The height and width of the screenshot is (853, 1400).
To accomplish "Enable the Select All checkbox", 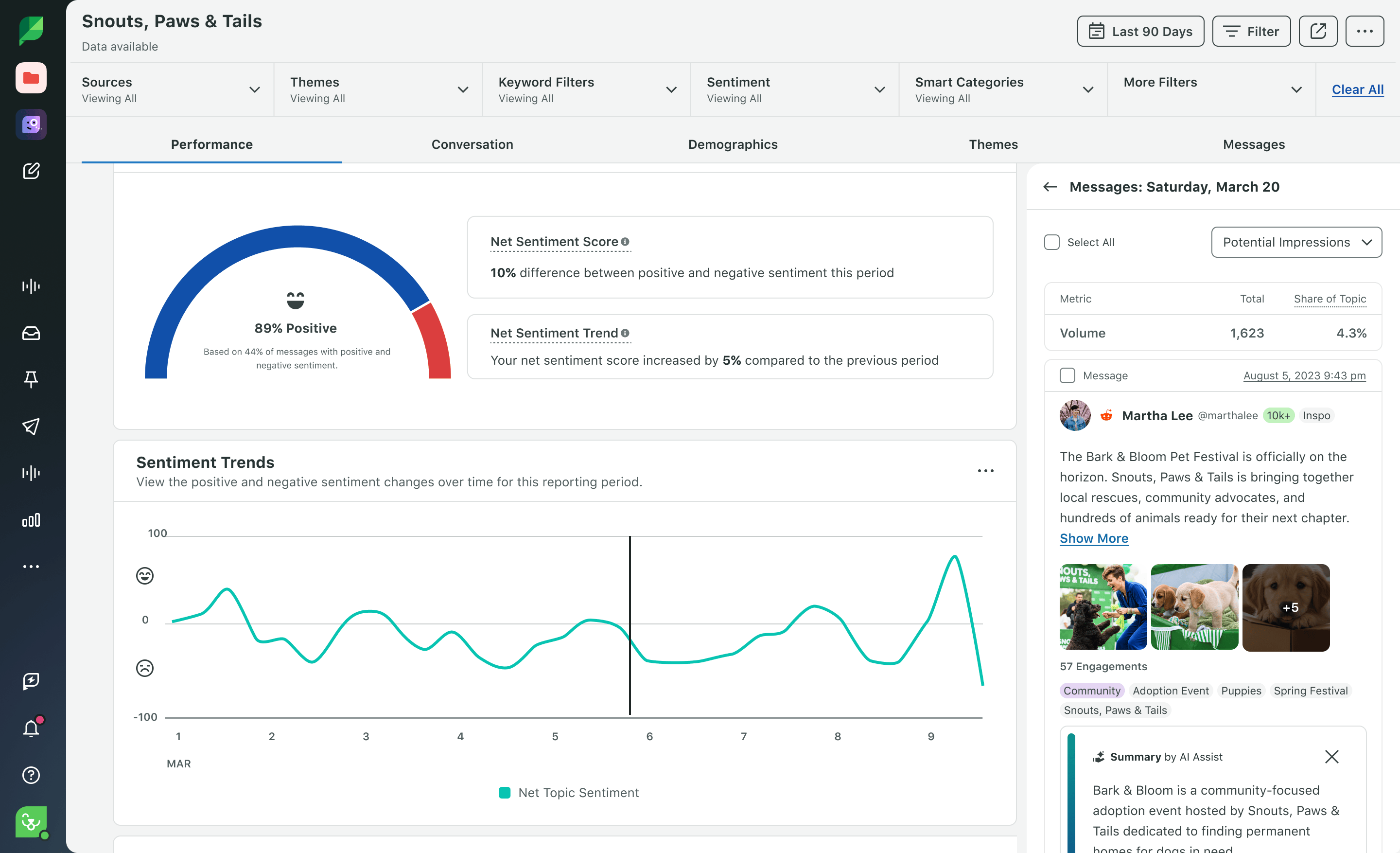I will 1052,242.
